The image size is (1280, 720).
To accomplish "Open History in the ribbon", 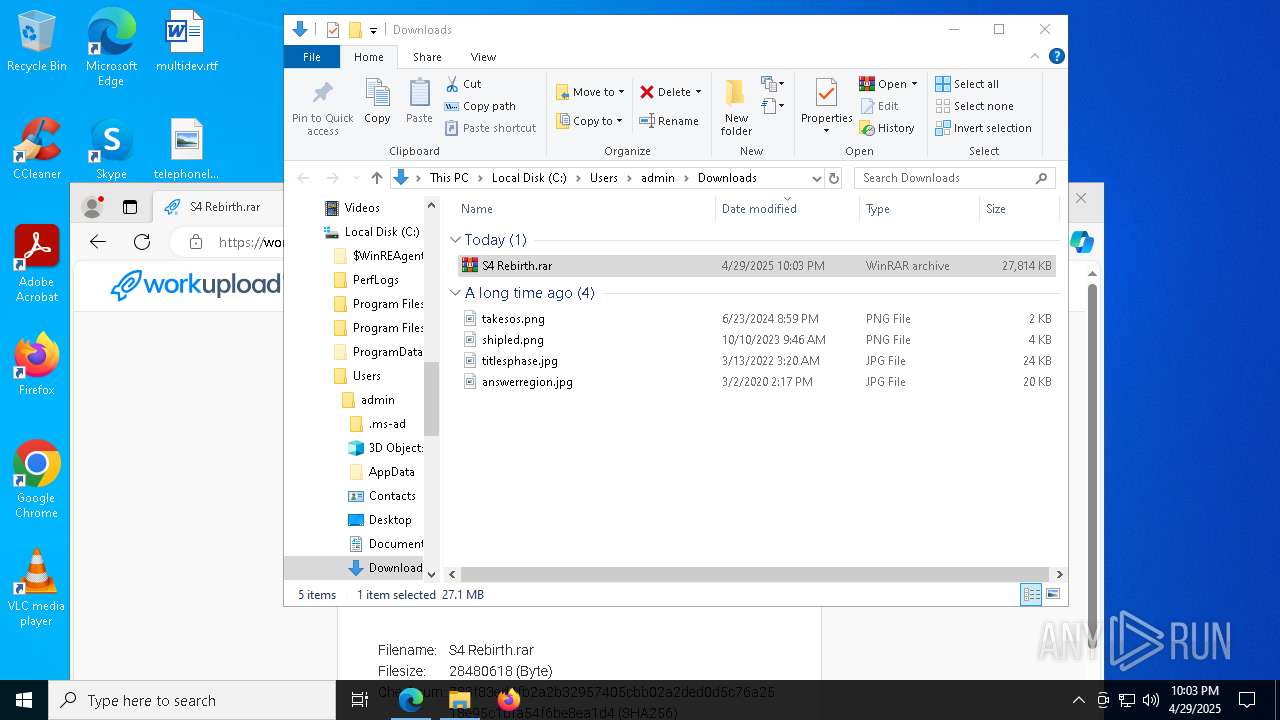I will (x=887, y=128).
